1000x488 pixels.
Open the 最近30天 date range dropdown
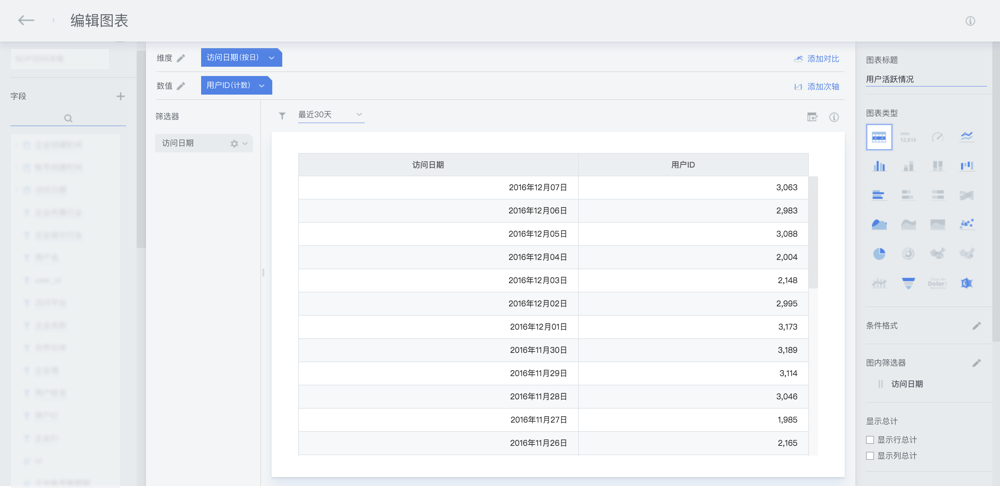[331, 115]
